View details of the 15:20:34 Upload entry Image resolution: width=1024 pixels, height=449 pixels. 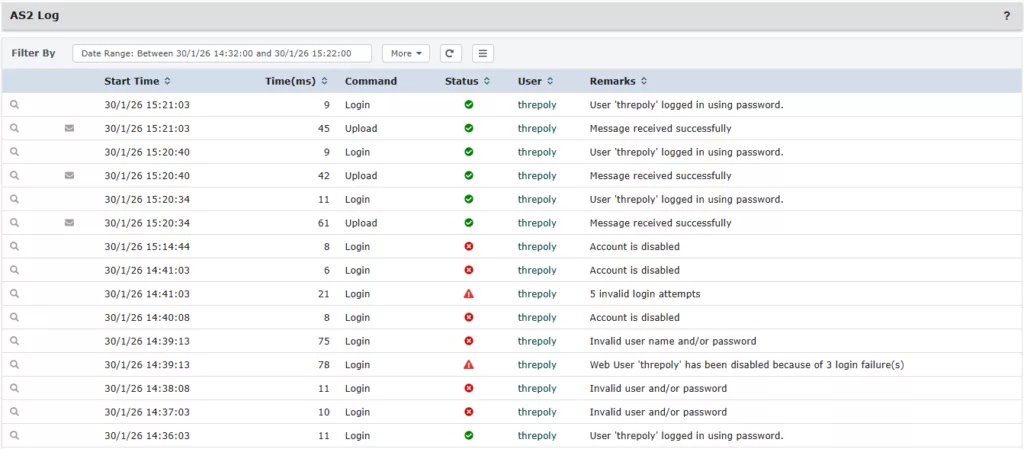pos(14,223)
